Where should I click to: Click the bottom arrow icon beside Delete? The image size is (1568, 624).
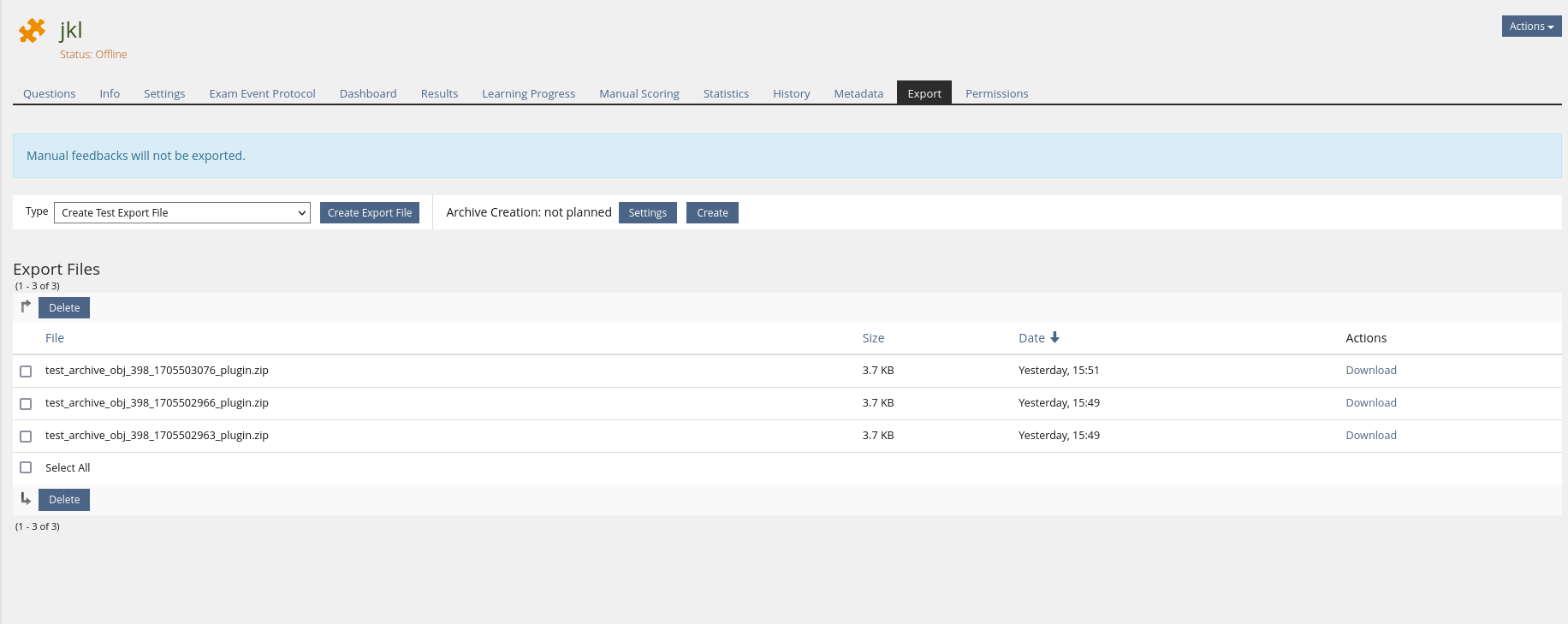coord(26,498)
